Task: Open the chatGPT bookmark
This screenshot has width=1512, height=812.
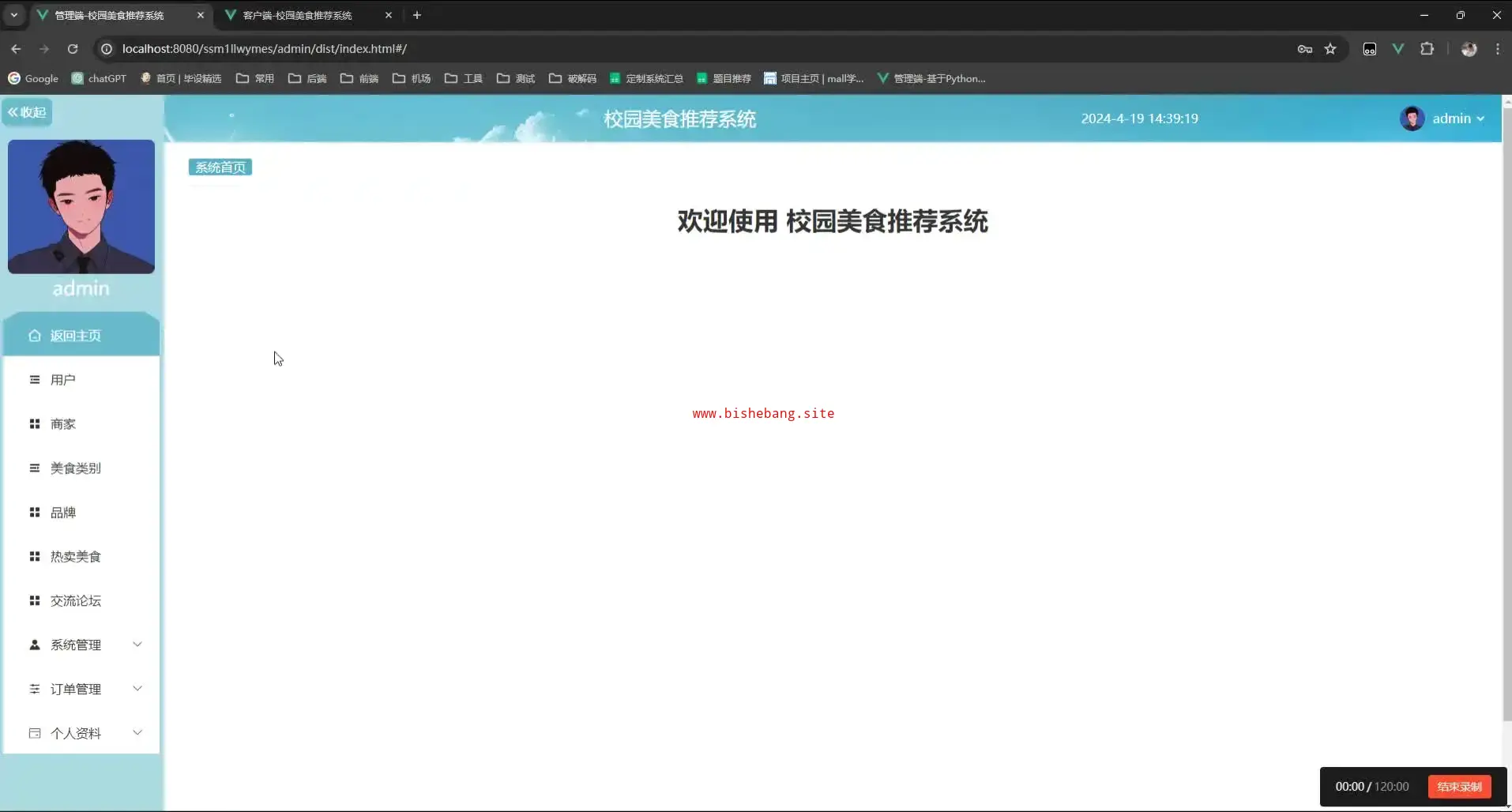Action: coord(99,78)
